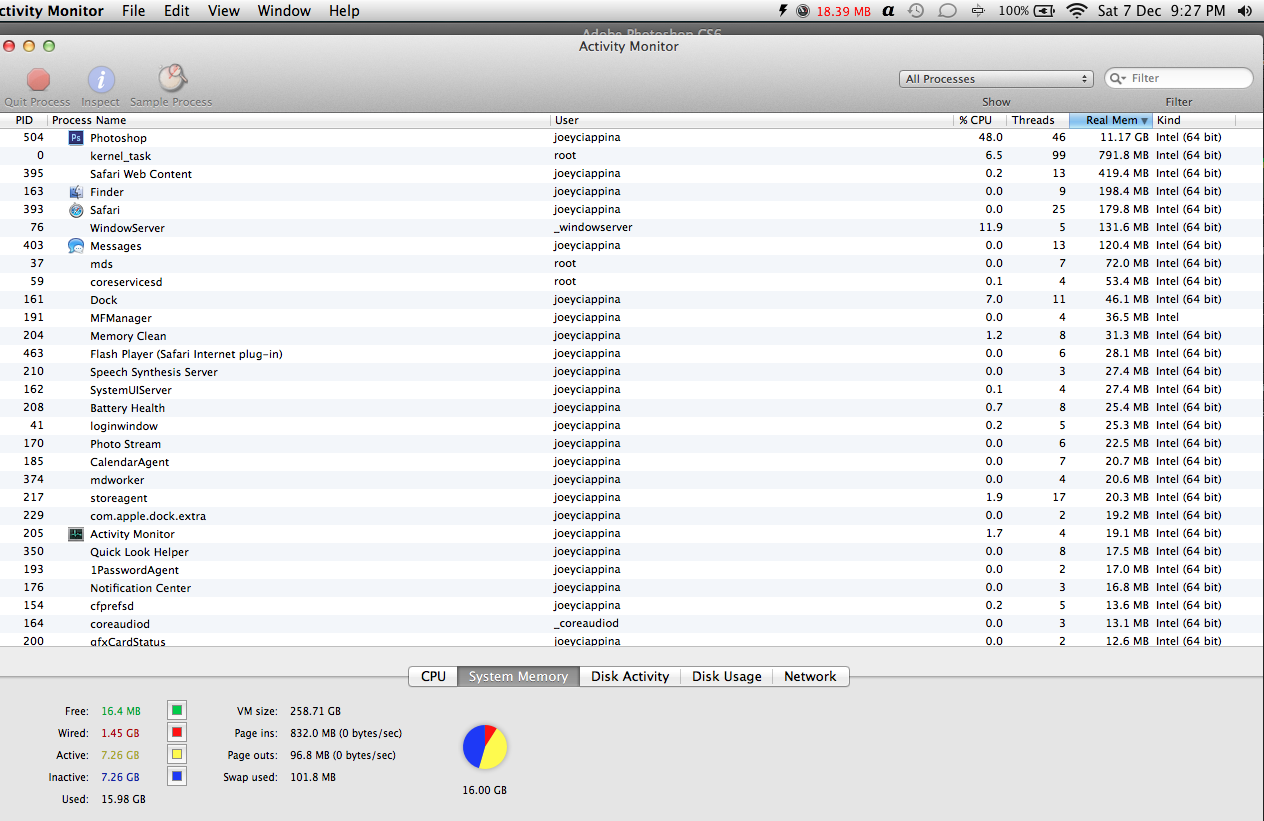Select the kernel_task process row
This screenshot has height=821, width=1264.
(x=632, y=156)
